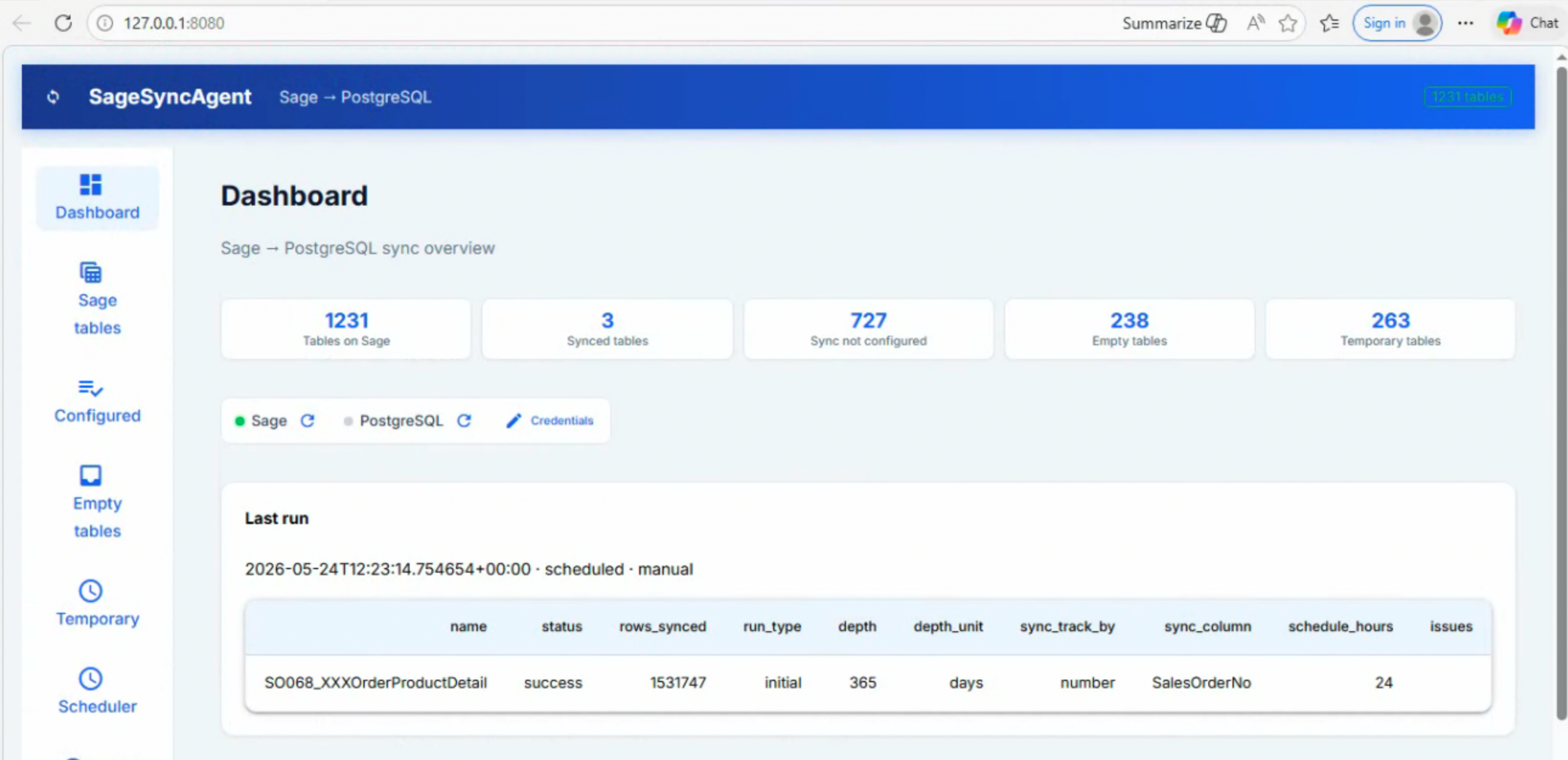This screenshot has width=1568, height=760.
Task: Click the 1531747 rows synced value
Action: point(678,682)
